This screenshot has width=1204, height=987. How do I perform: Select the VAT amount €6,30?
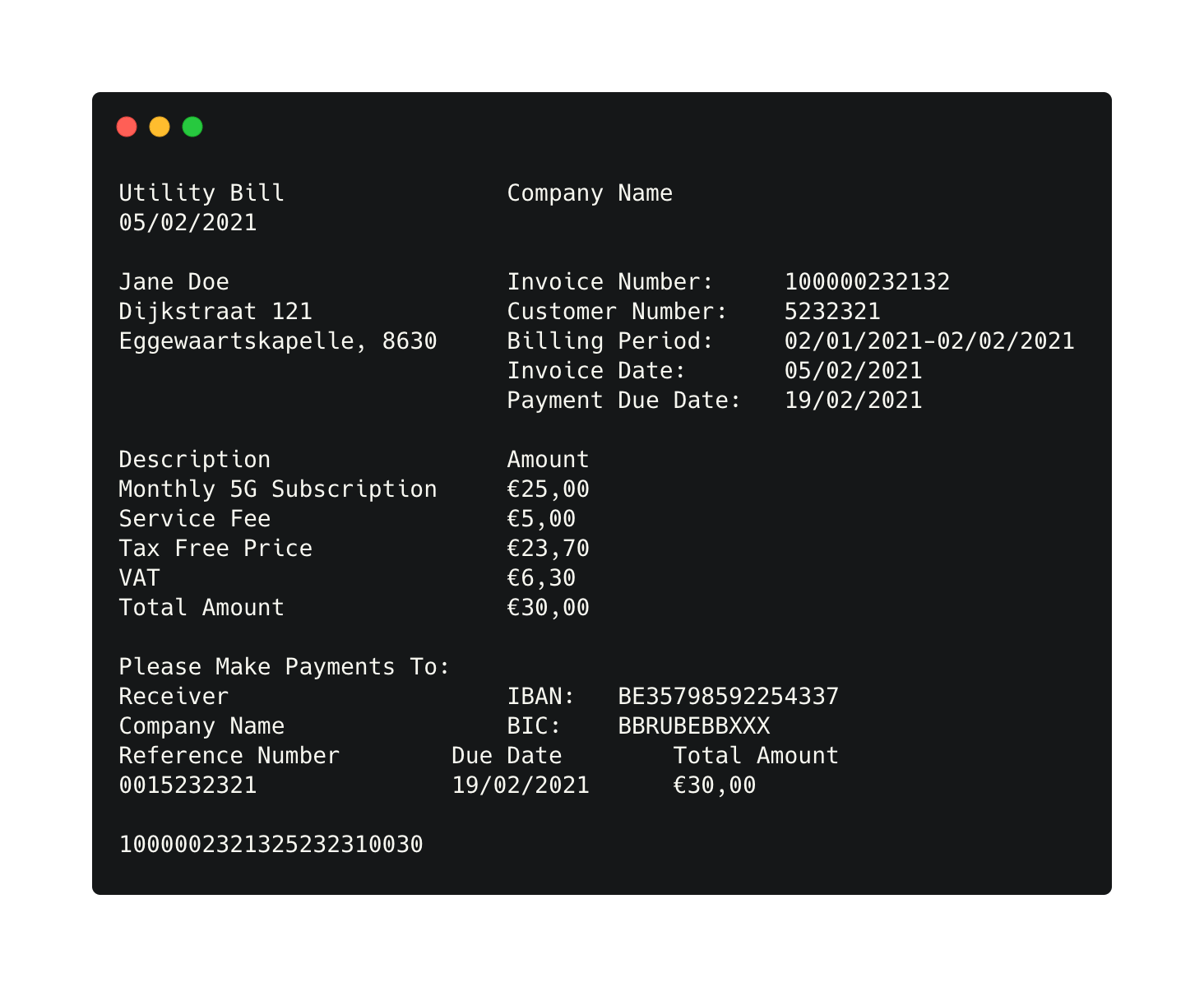pyautogui.click(x=541, y=577)
